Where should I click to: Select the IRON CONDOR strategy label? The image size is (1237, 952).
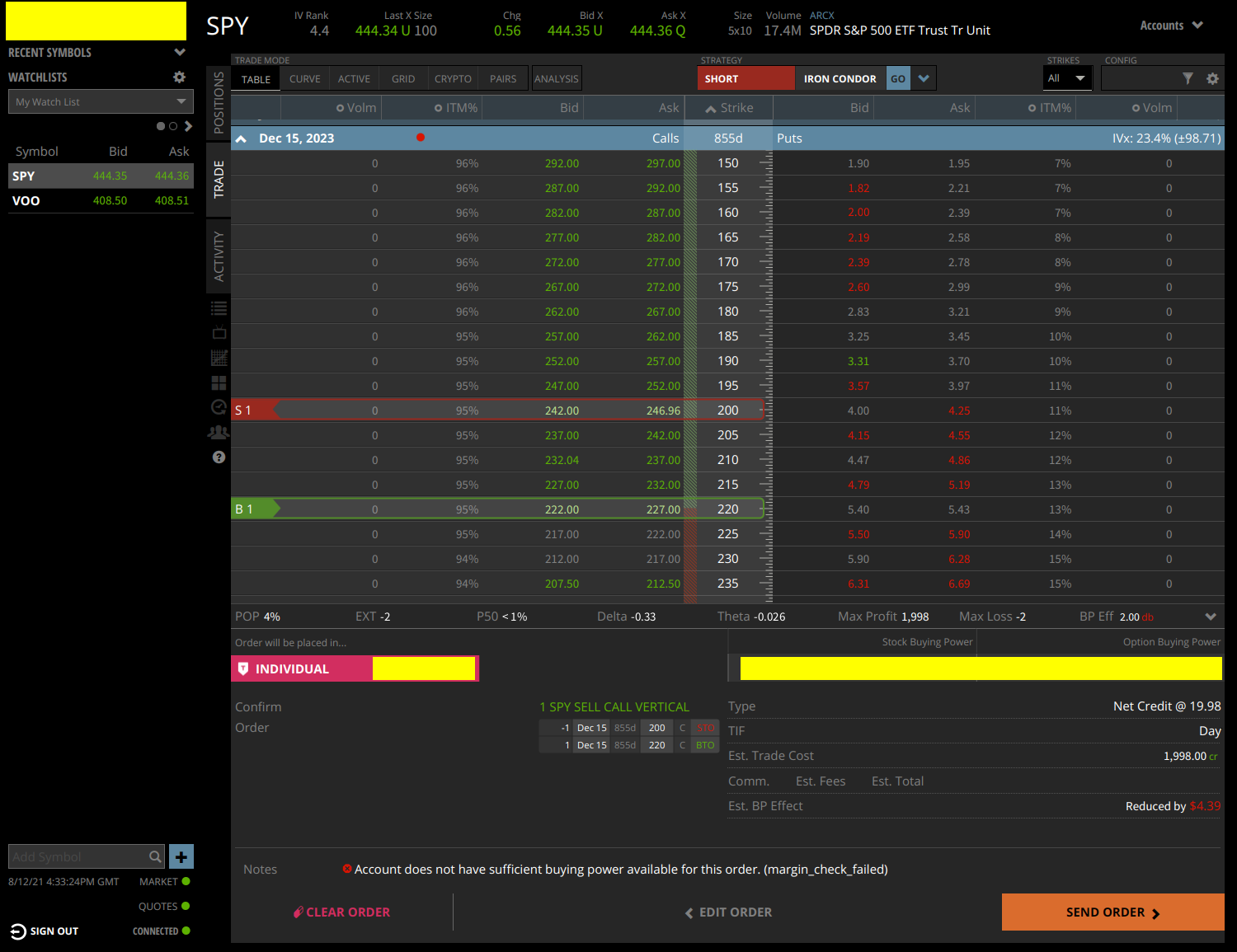(840, 78)
